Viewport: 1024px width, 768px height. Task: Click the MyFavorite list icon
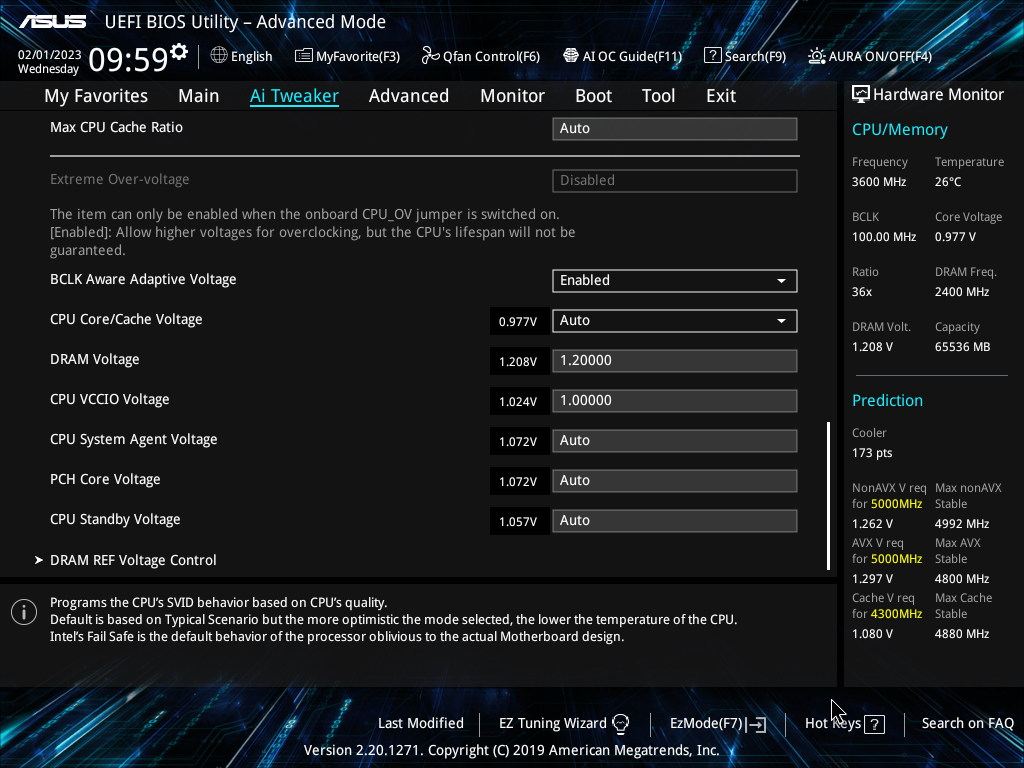point(304,56)
